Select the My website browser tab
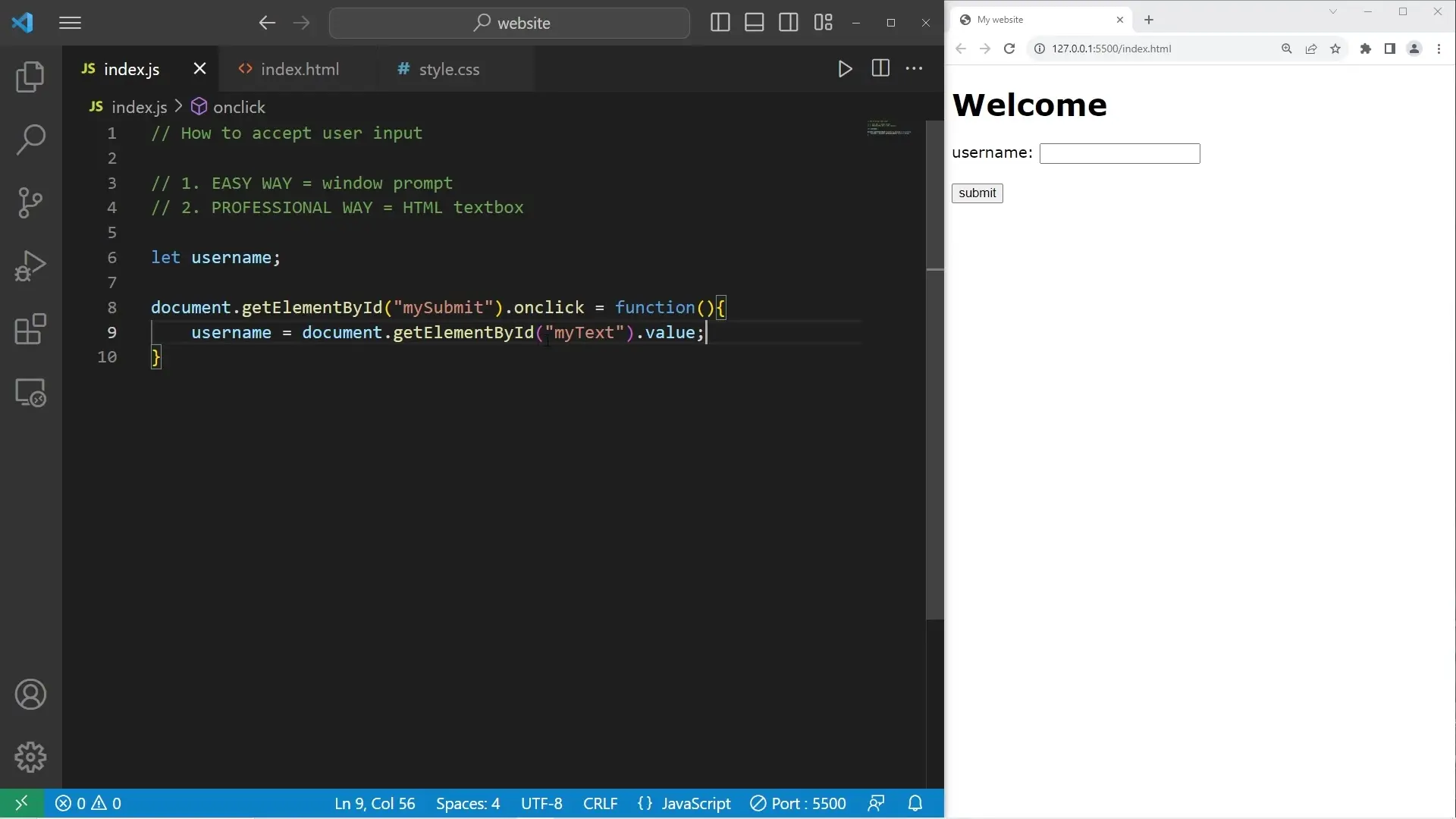Screen dimensions: 1456x819 1042,20
